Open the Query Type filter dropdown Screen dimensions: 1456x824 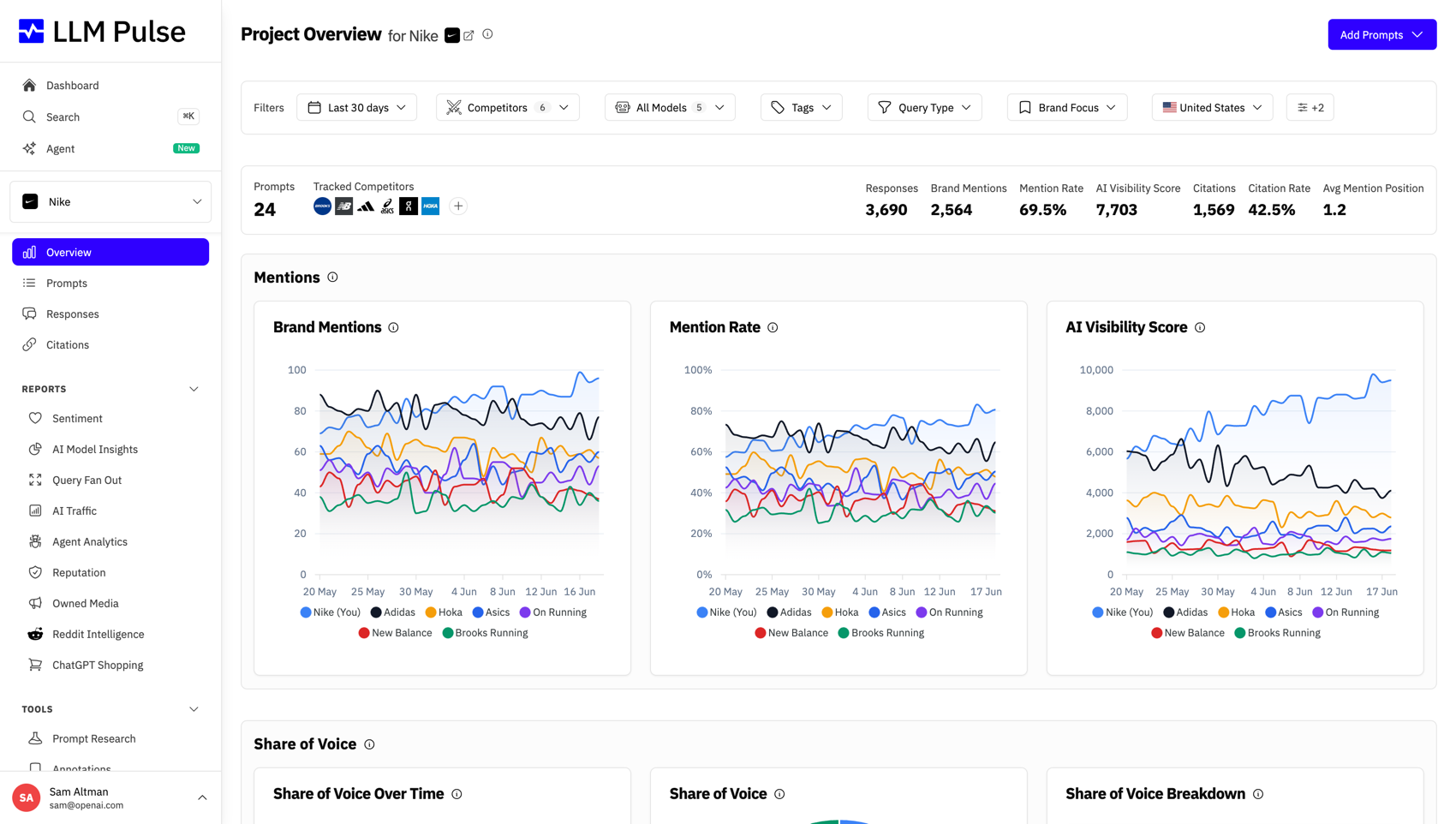tap(924, 107)
